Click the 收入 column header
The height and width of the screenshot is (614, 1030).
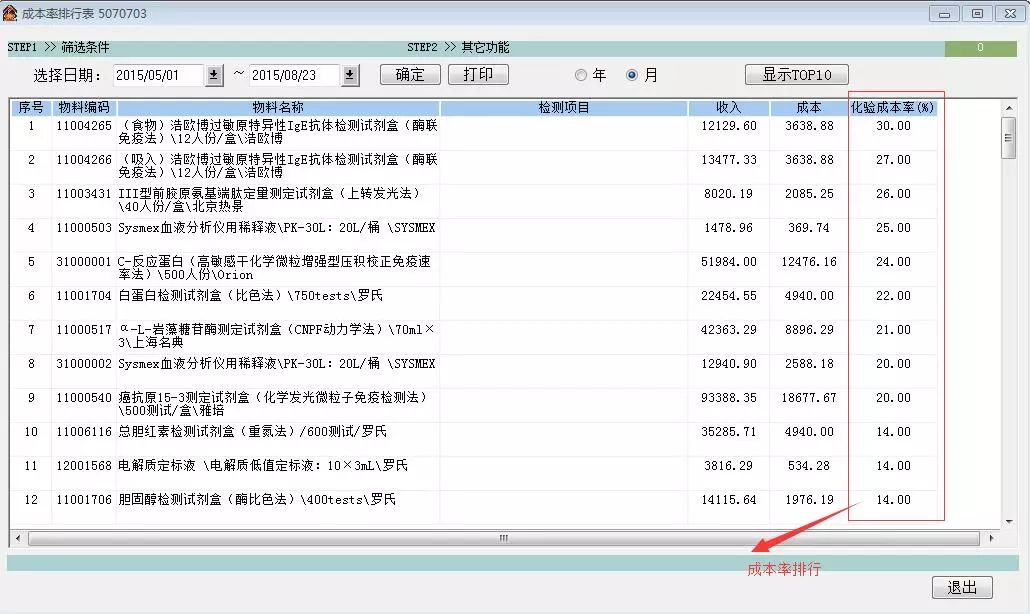coord(728,107)
